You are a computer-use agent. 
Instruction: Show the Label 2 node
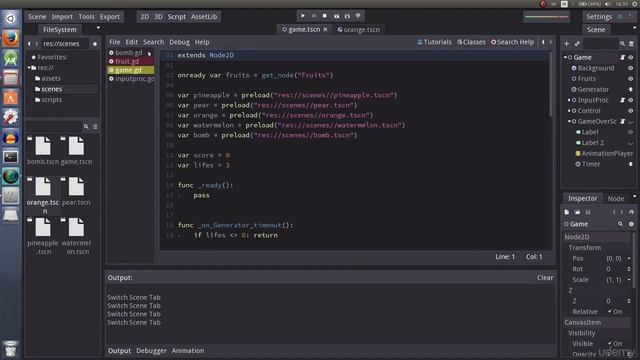pyautogui.click(x=631, y=143)
